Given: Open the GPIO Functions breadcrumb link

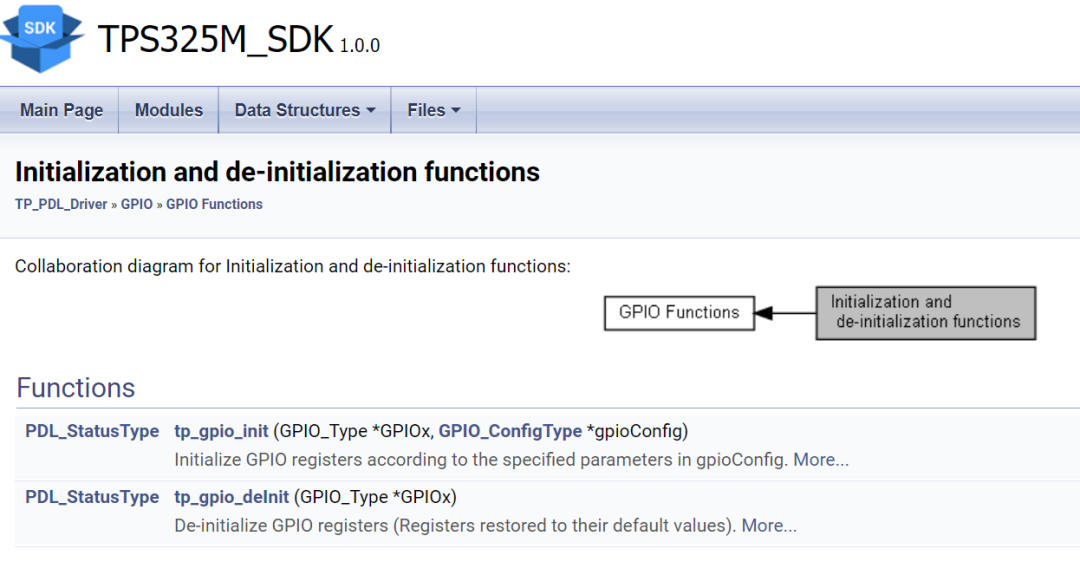Looking at the screenshot, I should [x=214, y=204].
